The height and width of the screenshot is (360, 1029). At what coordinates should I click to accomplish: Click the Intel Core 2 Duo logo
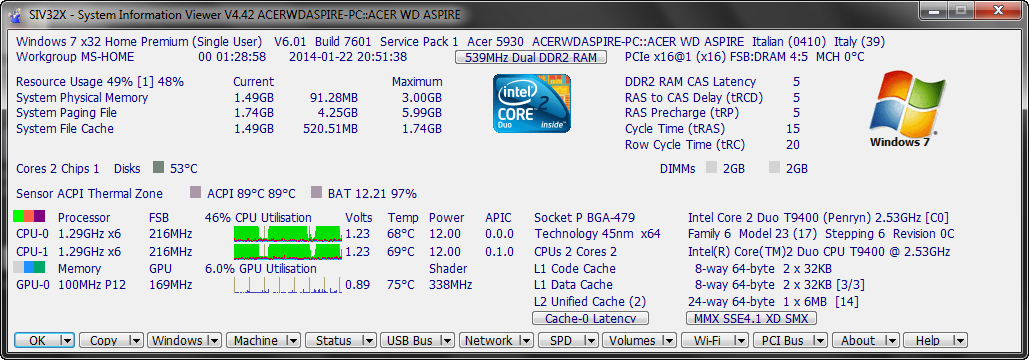point(532,103)
